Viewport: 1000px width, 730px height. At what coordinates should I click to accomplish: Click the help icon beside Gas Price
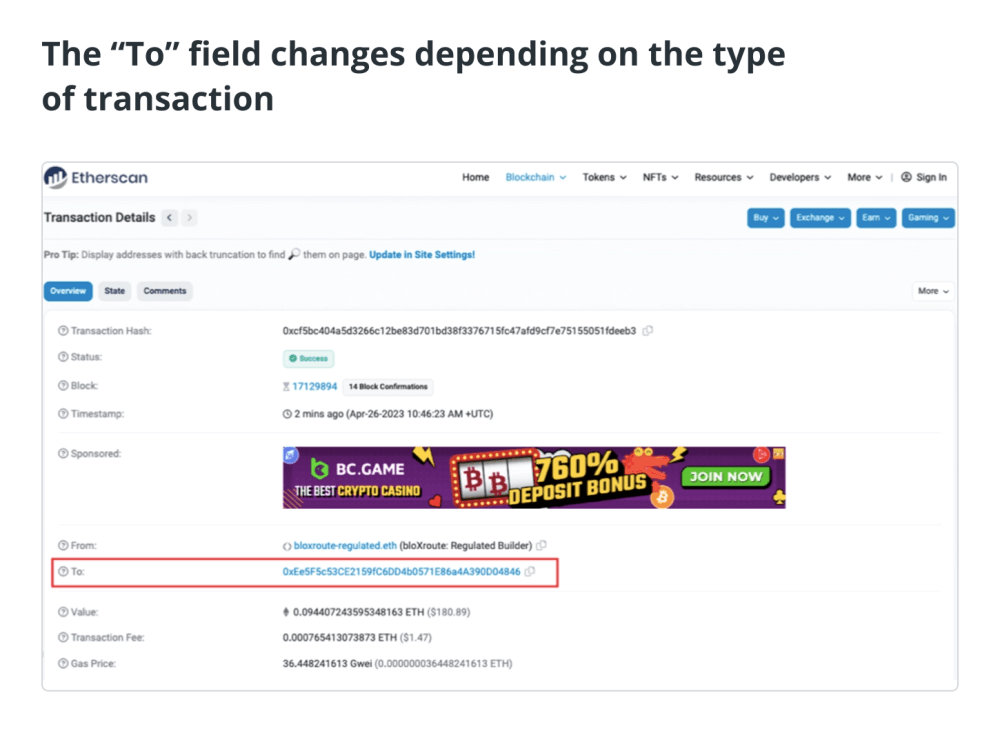pyautogui.click(x=63, y=664)
